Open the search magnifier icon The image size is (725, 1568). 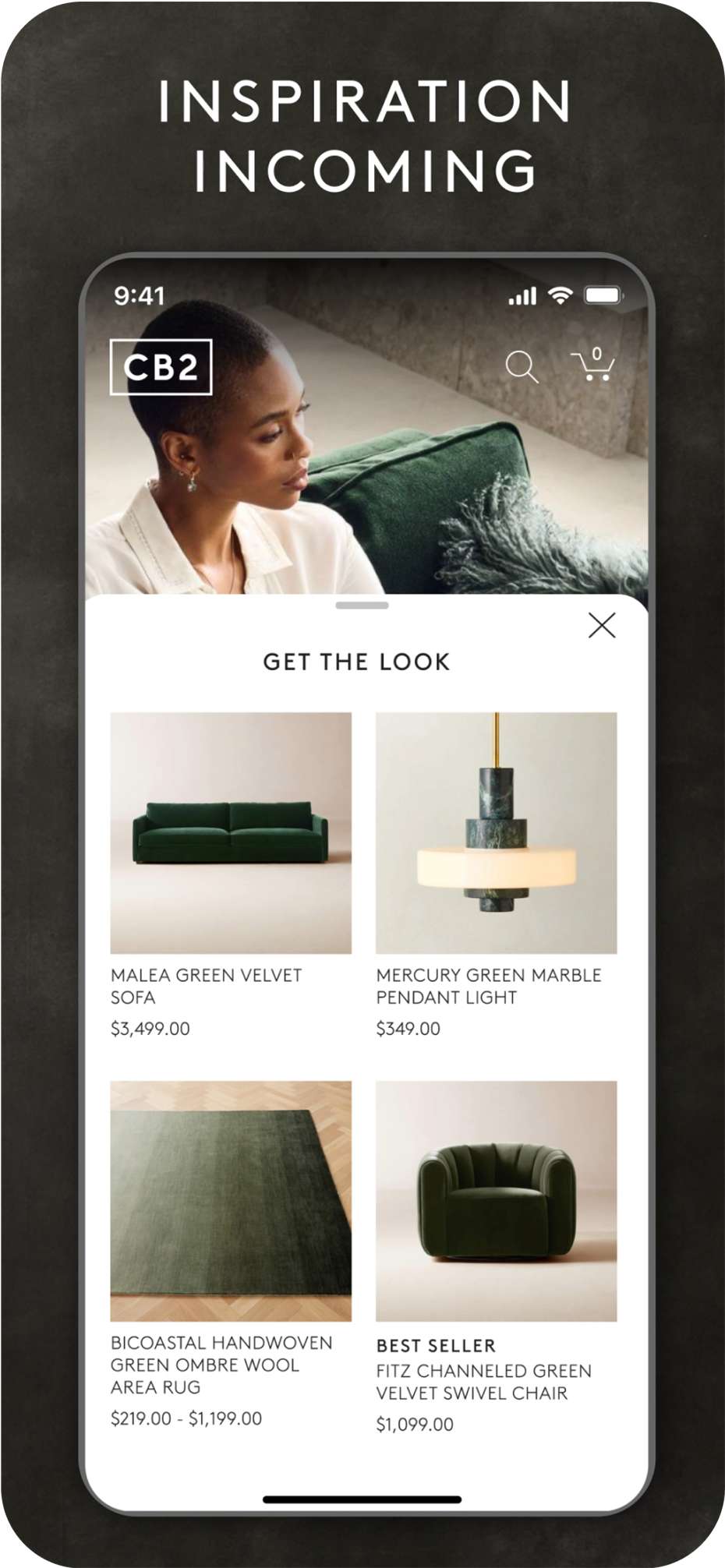(x=522, y=367)
